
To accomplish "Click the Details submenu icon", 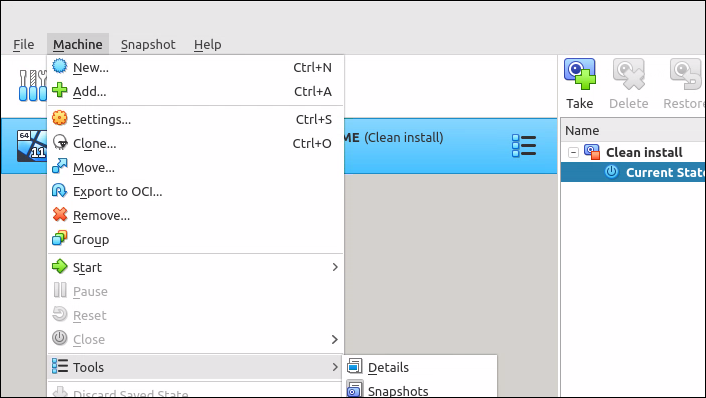I will [x=354, y=366].
